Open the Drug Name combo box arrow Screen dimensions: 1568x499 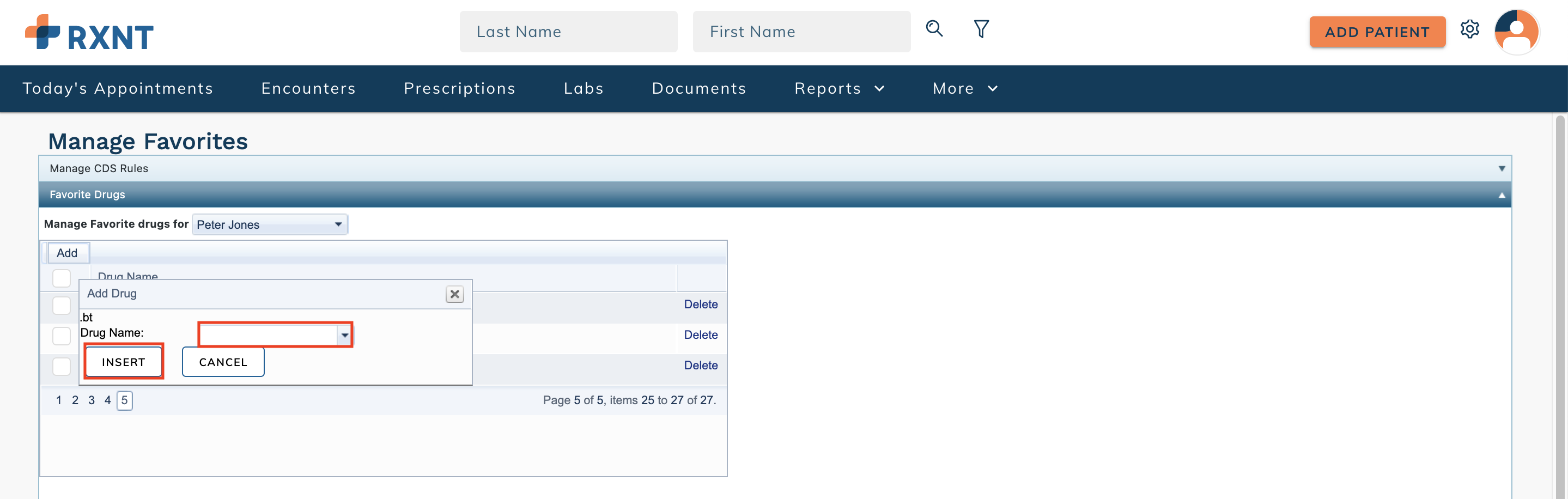pyautogui.click(x=344, y=334)
